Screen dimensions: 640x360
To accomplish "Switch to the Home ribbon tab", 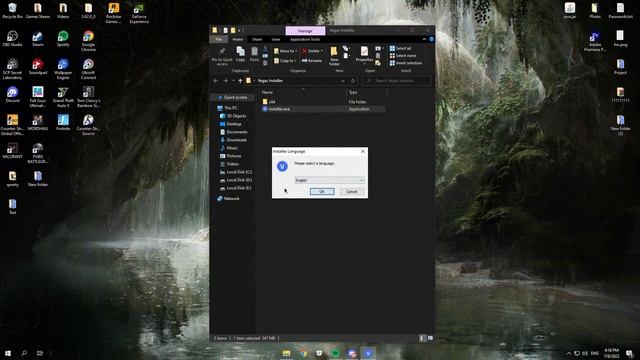I will click(x=238, y=39).
